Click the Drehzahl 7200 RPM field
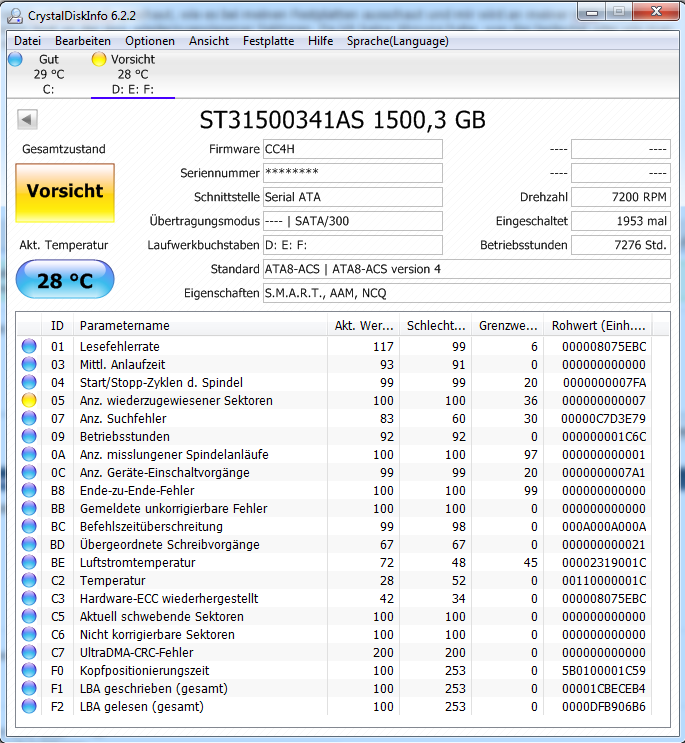This screenshot has height=743, width=685. click(621, 197)
